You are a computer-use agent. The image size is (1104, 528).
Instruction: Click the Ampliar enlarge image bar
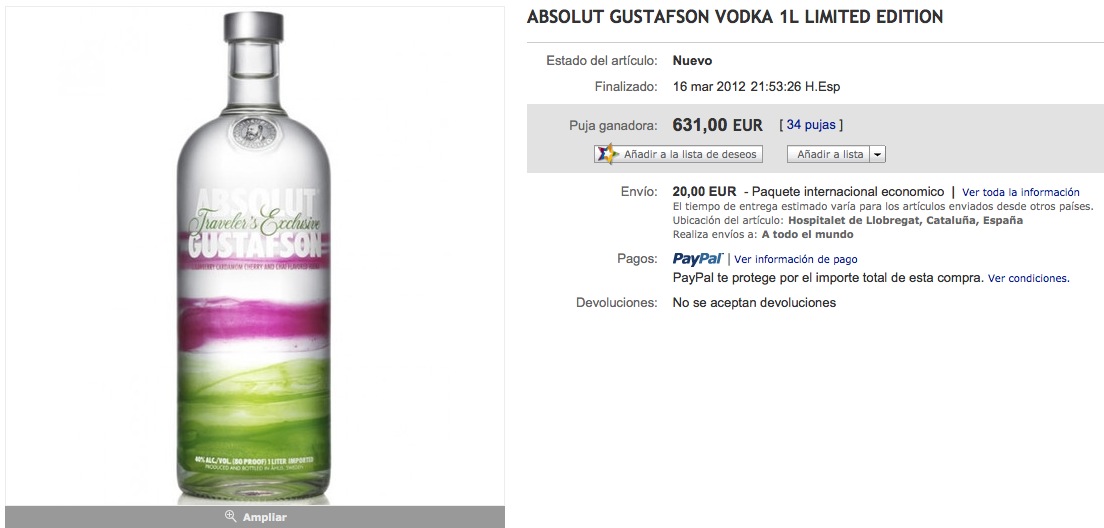click(x=255, y=517)
